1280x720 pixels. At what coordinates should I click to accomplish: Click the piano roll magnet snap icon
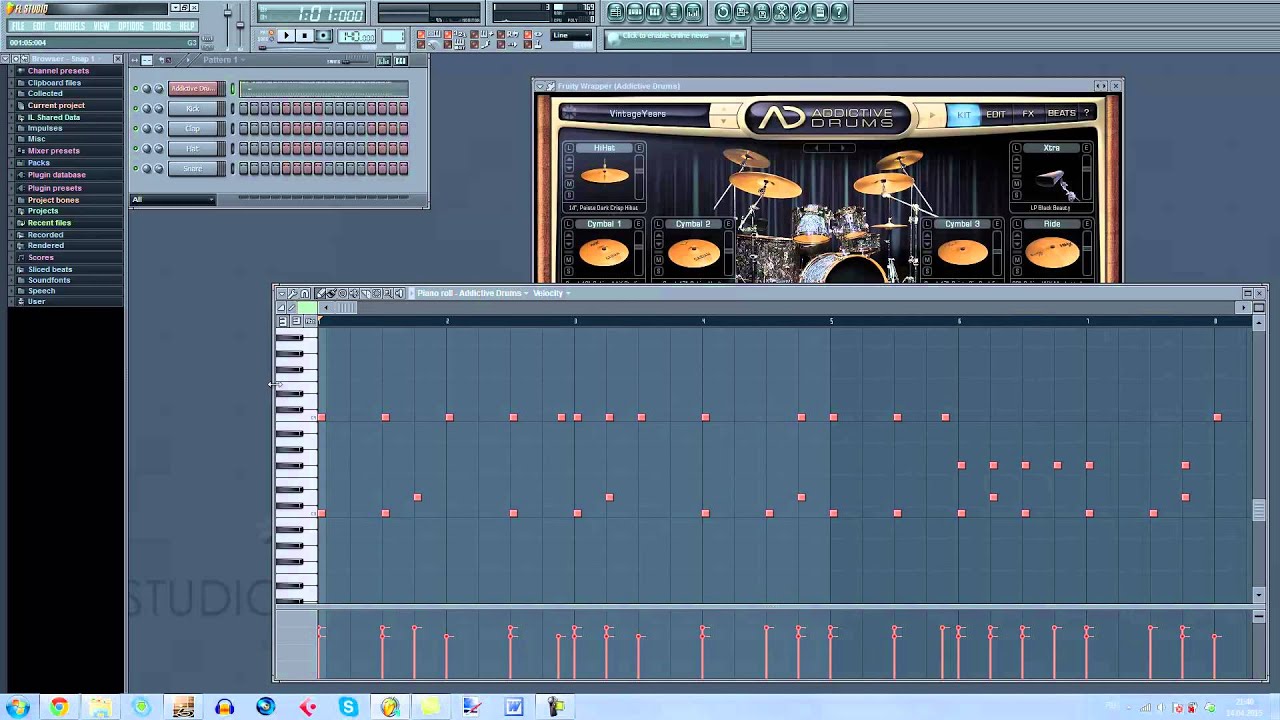tap(305, 294)
